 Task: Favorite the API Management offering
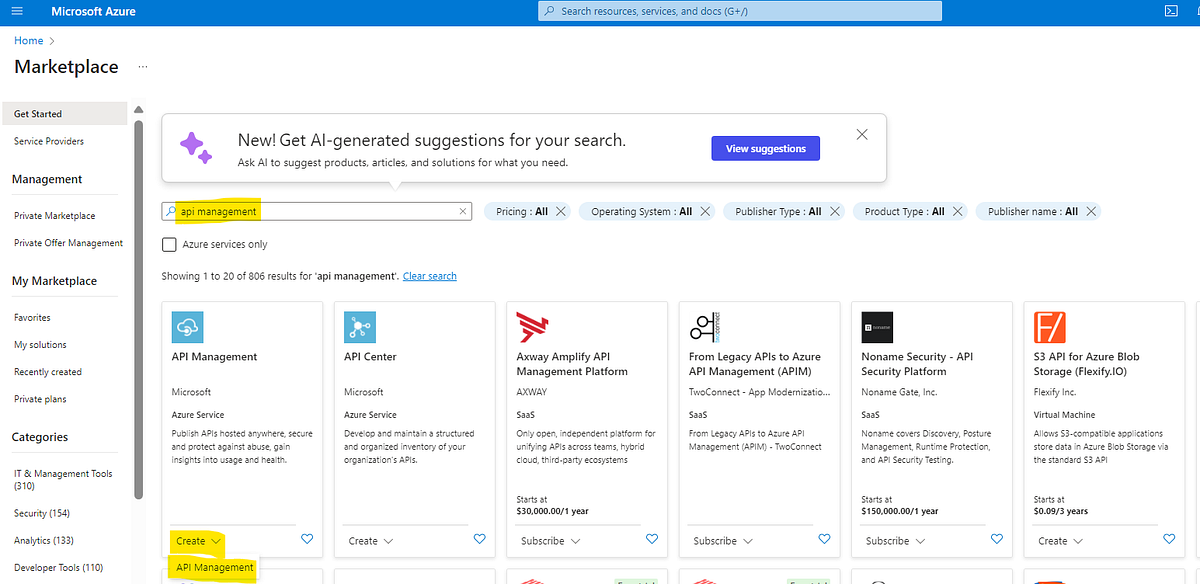pyautogui.click(x=307, y=539)
